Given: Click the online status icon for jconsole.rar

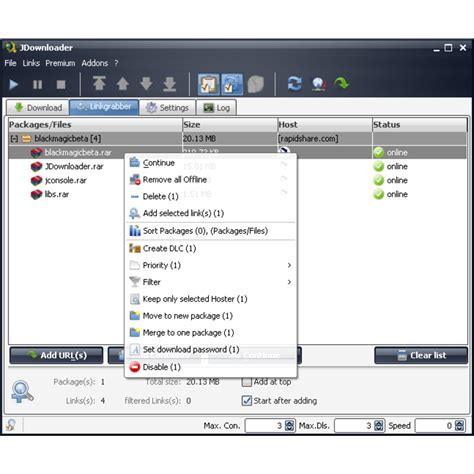Looking at the screenshot, I should click(x=379, y=180).
